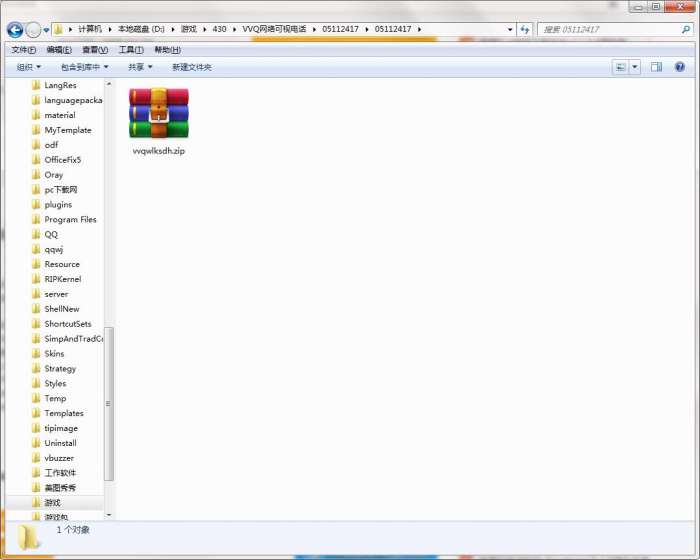Select the odf folder in tree
The width and height of the screenshot is (700, 560).
point(45,145)
